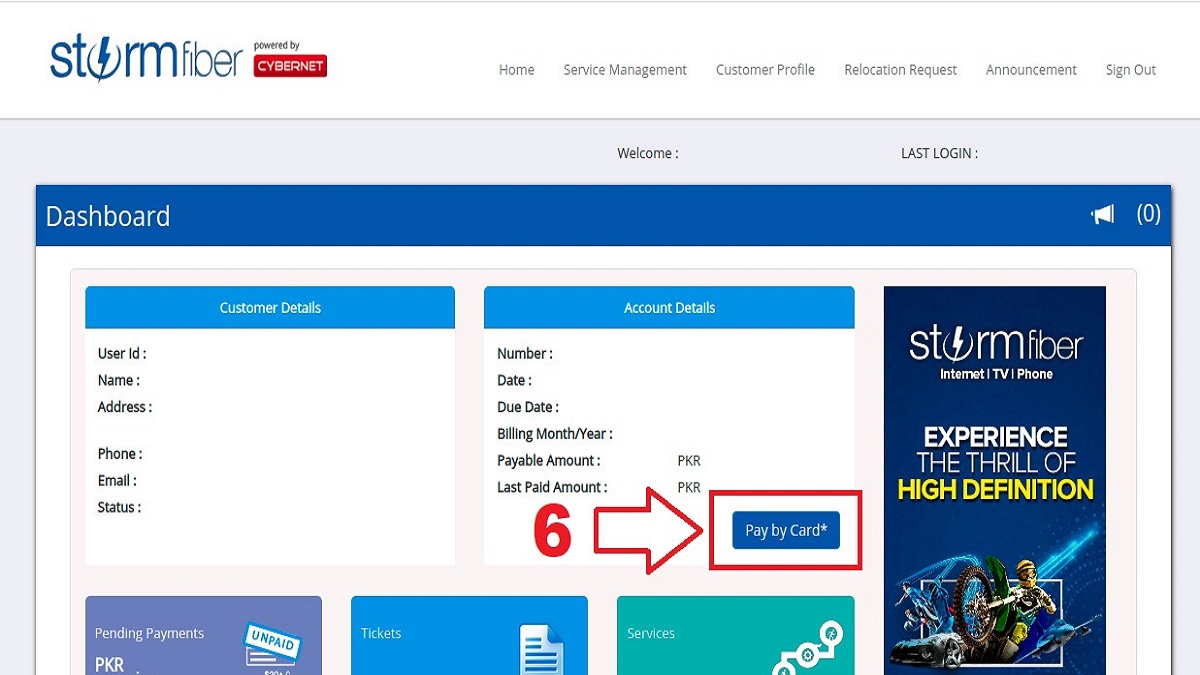Image resolution: width=1200 pixels, height=675 pixels.
Task: Click the 'Last Paid Amount :' label
Action: click(552, 488)
